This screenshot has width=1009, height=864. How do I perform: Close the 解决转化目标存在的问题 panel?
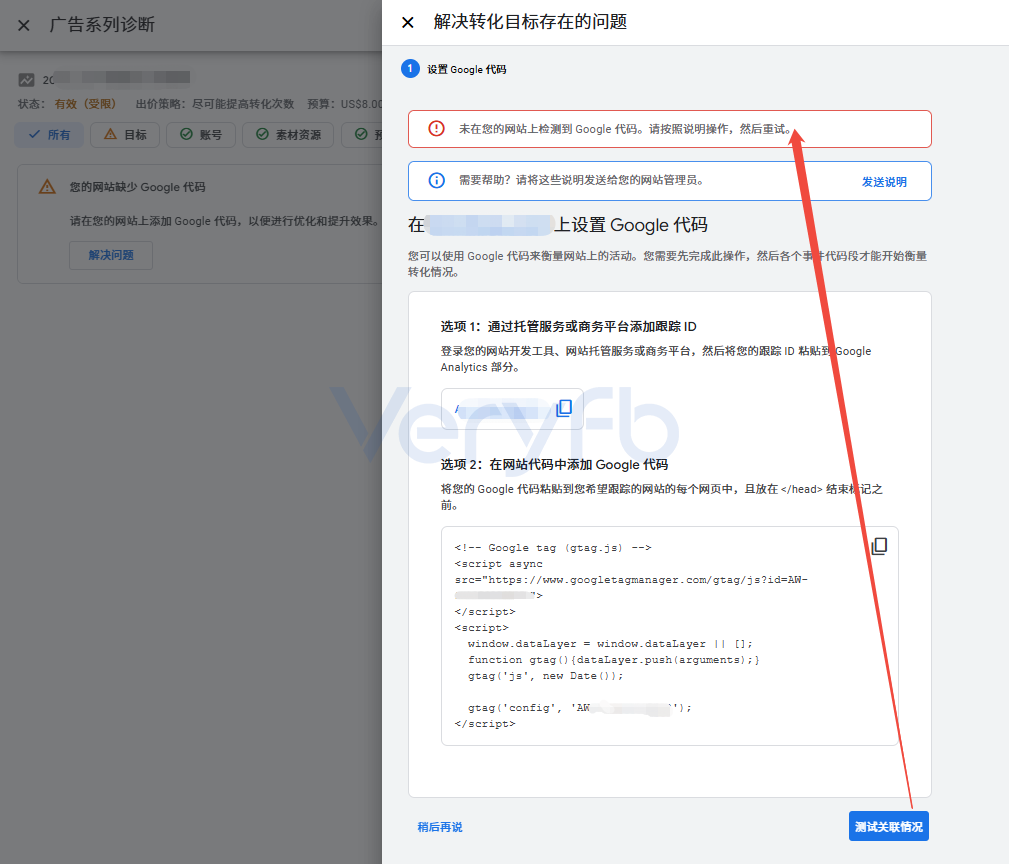pos(407,23)
